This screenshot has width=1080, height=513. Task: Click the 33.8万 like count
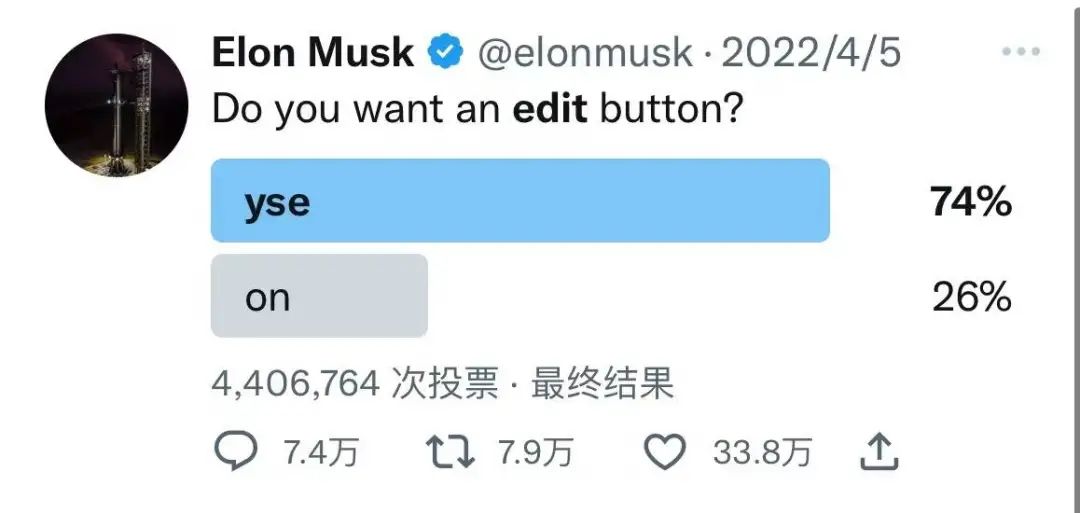(762, 454)
